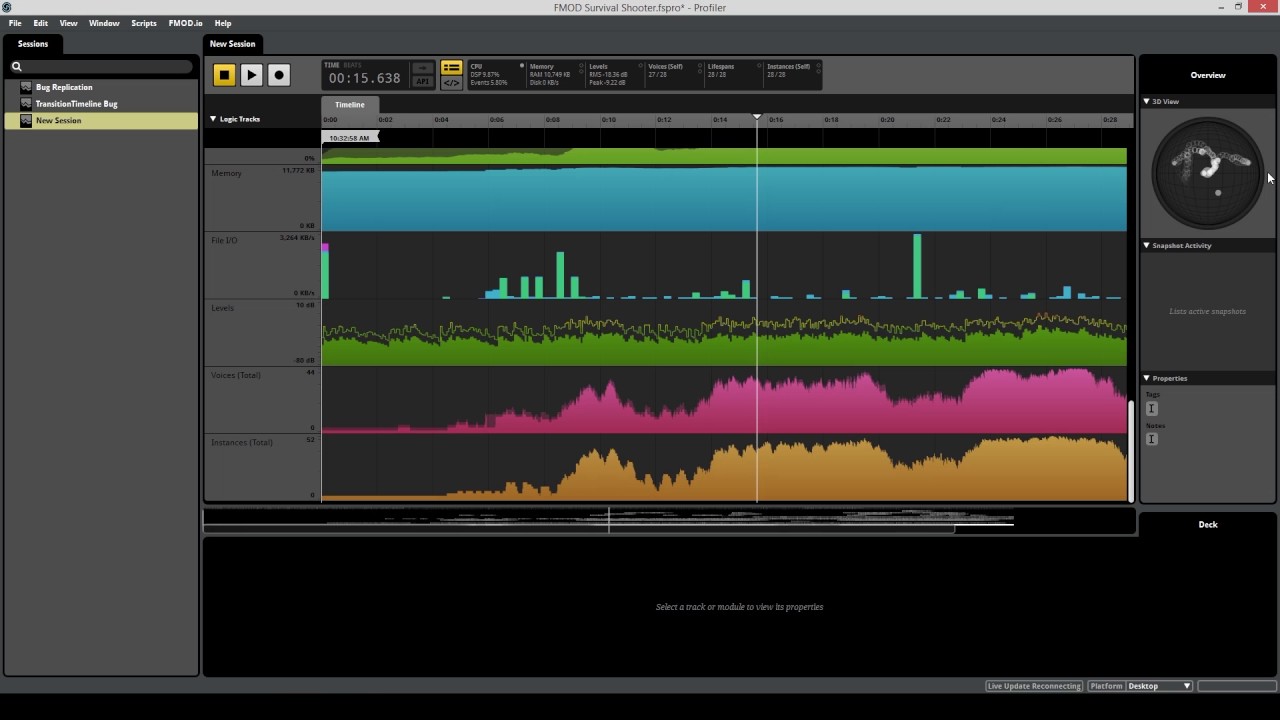Toggle the API playback mode button
The width and height of the screenshot is (1280, 720).
click(x=423, y=82)
